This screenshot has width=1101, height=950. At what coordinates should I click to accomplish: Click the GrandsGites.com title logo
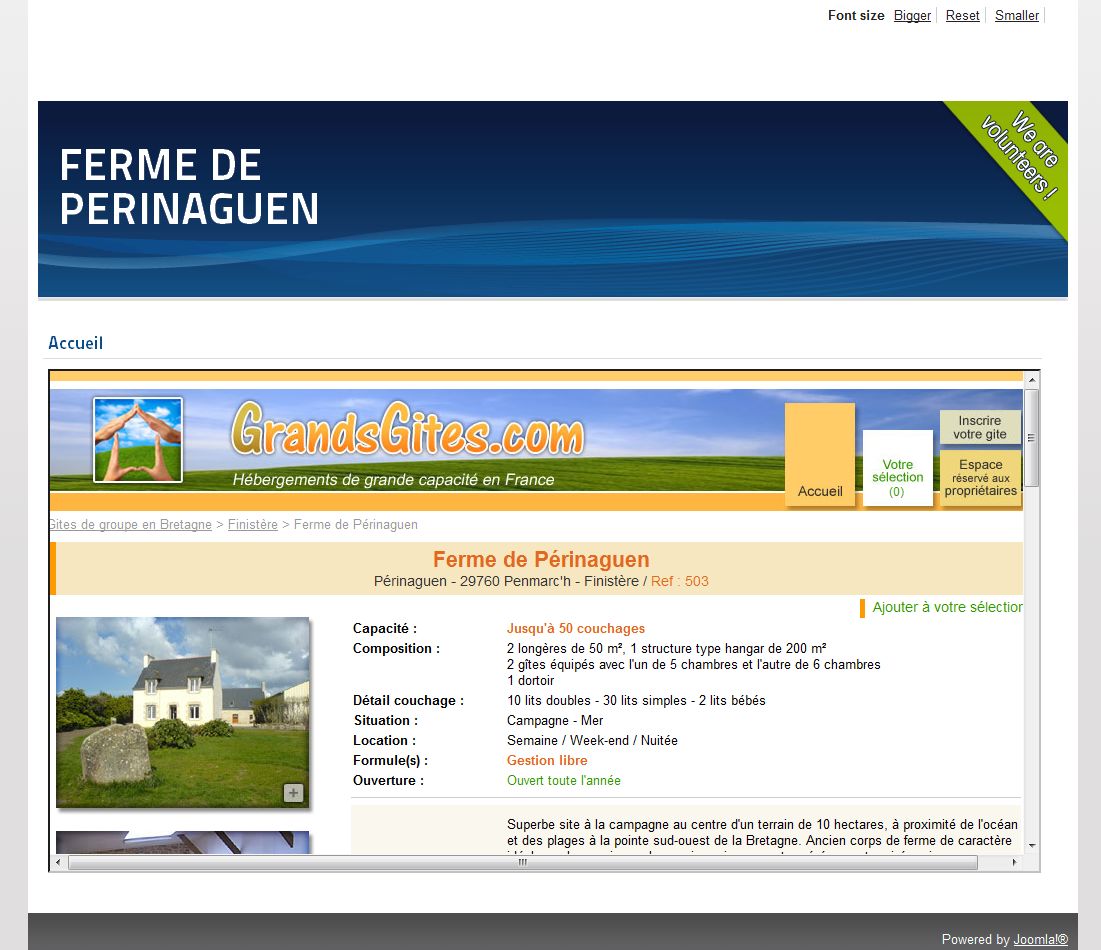tap(407, 429)
